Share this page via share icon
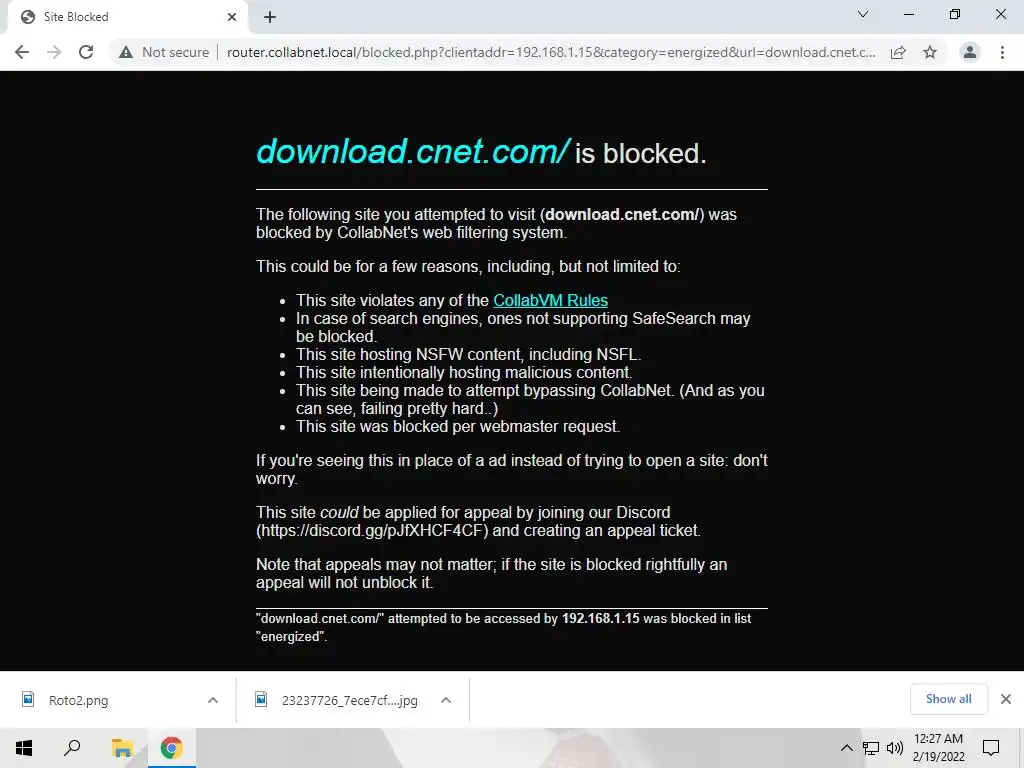Image resolution: width=1024 pixels, height=768 pixels. pos(898,52)
